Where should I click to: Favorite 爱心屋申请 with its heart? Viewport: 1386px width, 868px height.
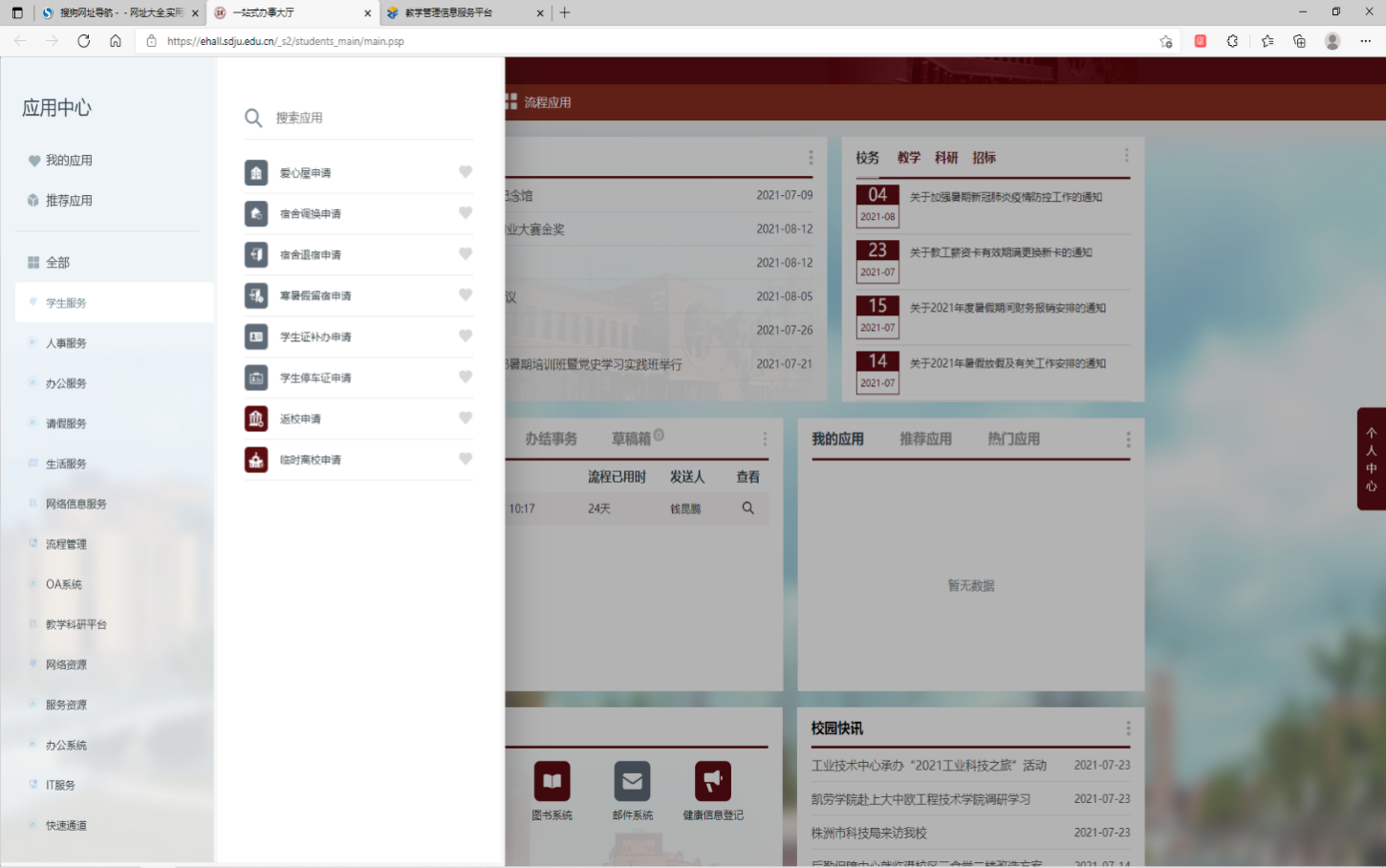(x=466, y=172)
